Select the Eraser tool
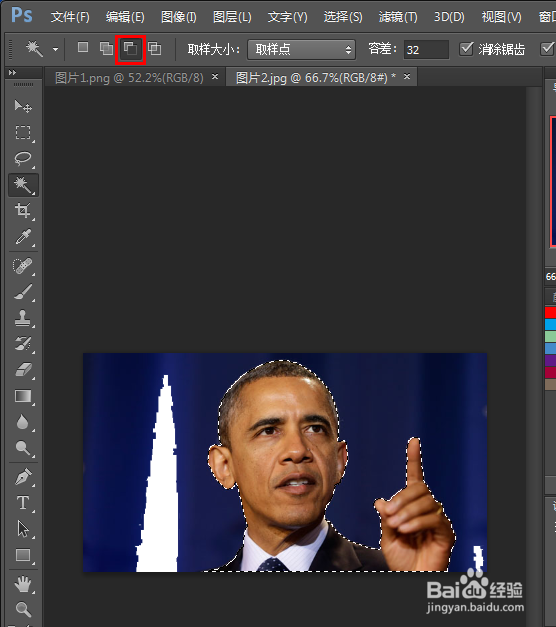Viewport: 556px width, 627px height. click(x=23, y=370)
